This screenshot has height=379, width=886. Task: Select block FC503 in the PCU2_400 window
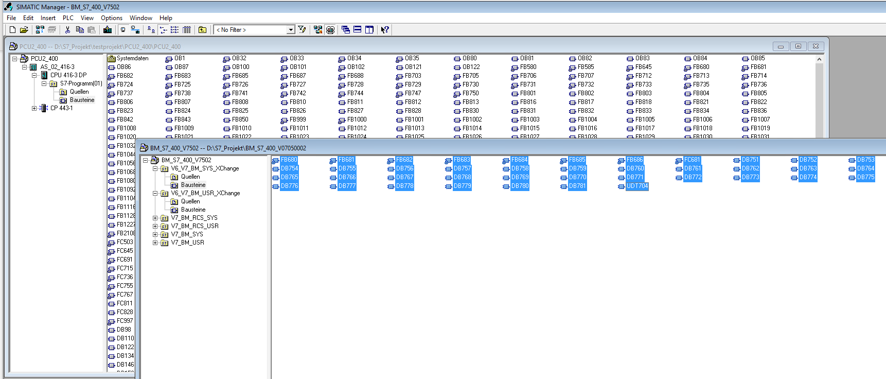pos(120,242)
